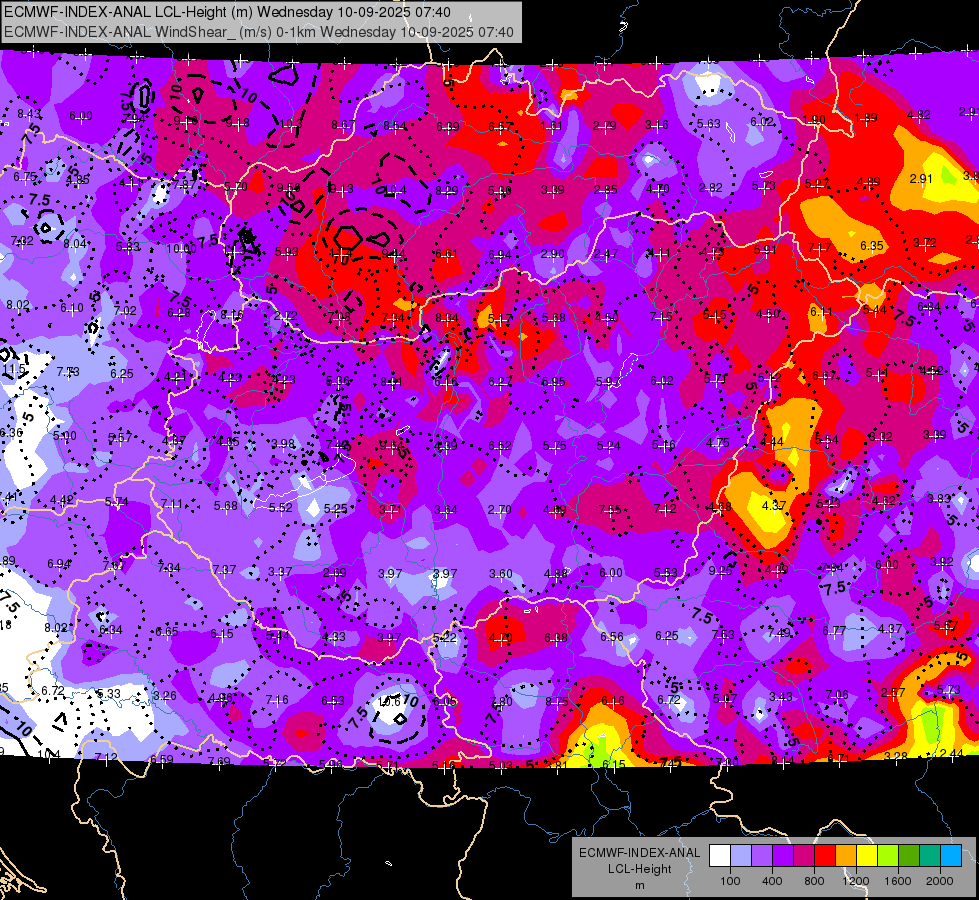Click the wind shear value 2.69
This screenshot has width=979, height=900.
point(335,572)
